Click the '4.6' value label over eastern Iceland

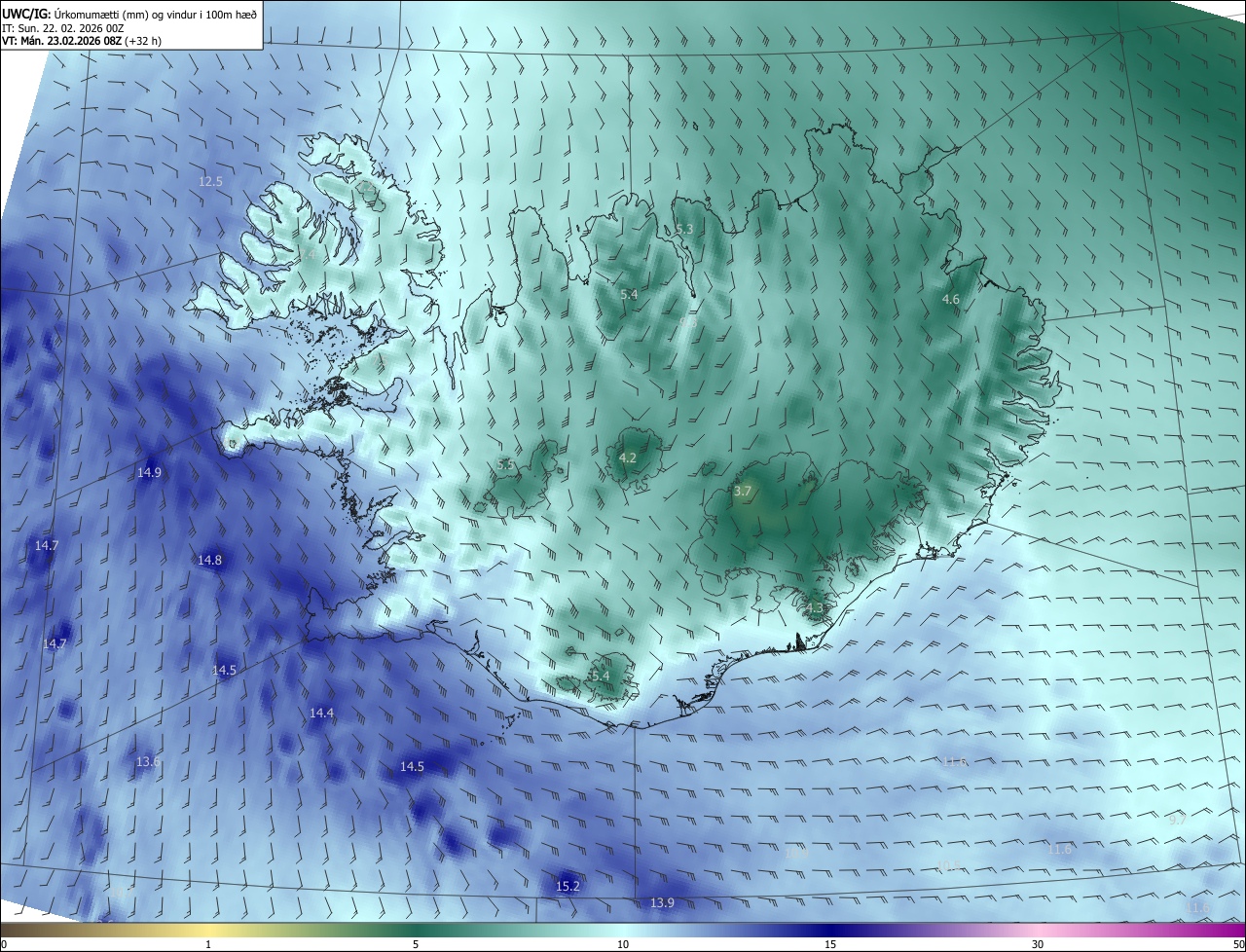coord(951,300)
